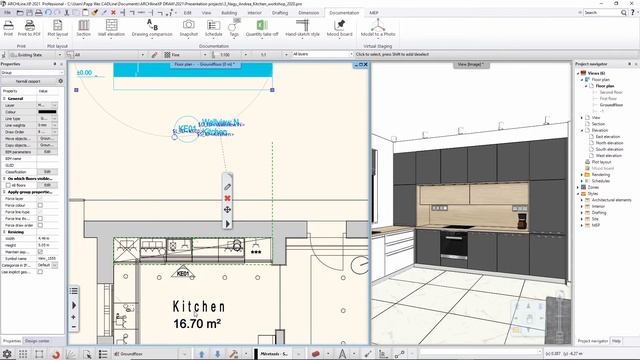Screen dimensions: 640x360
Task: Open the Line type dropdown
Action: click(x=54, y=118)
